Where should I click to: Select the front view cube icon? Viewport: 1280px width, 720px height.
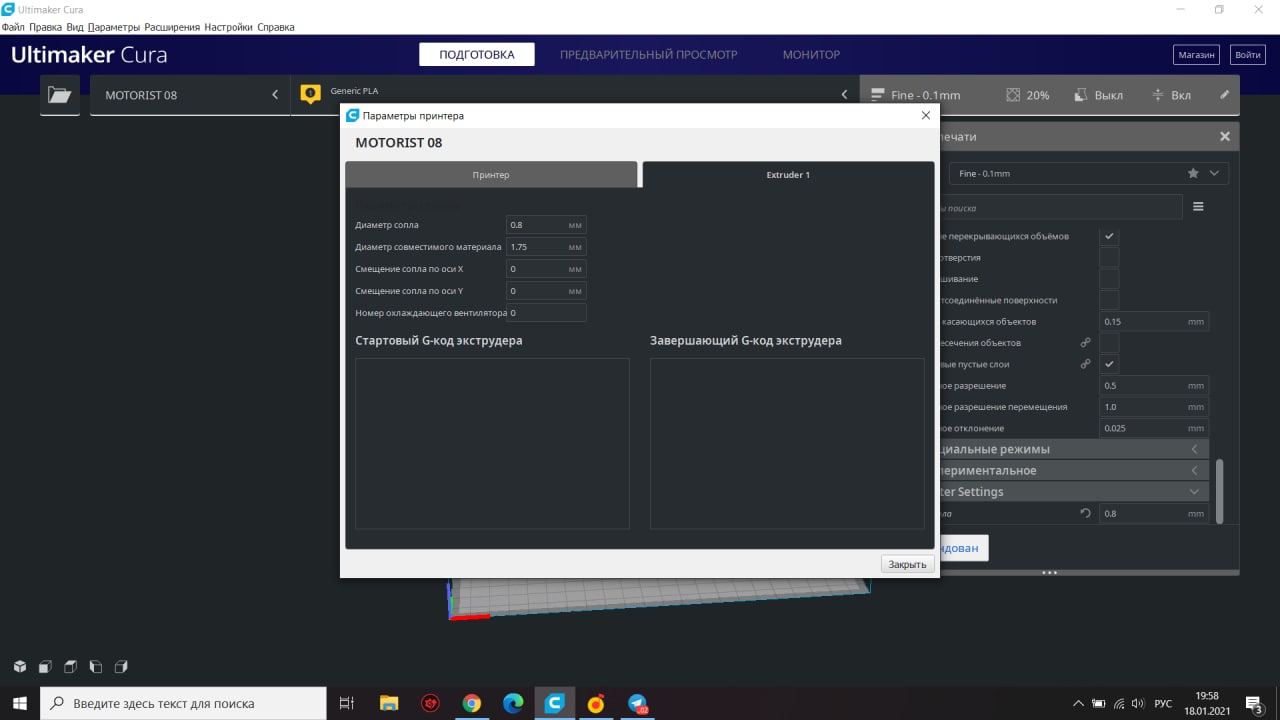(45, 667)
